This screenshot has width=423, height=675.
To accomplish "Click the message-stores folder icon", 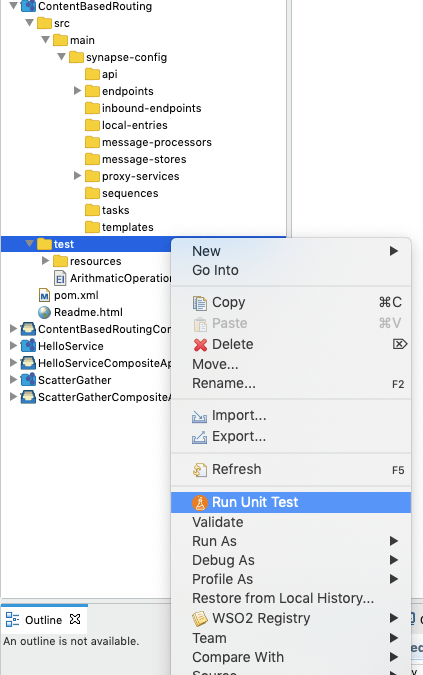I will click(92, 159).
